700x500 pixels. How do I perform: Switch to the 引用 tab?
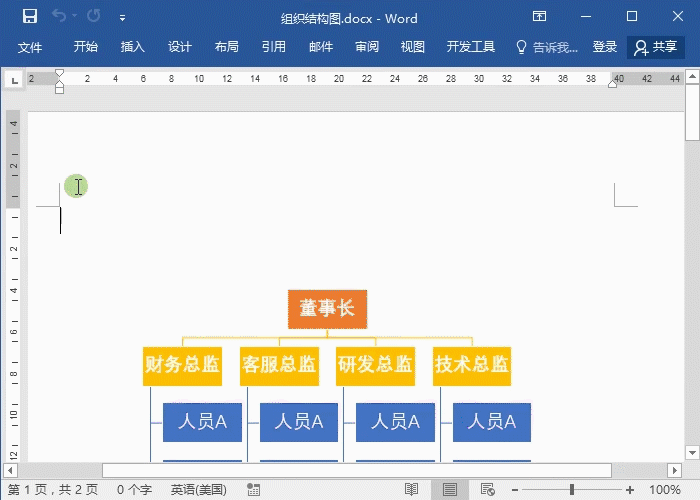pyautogui.click(x=273, y=47)
